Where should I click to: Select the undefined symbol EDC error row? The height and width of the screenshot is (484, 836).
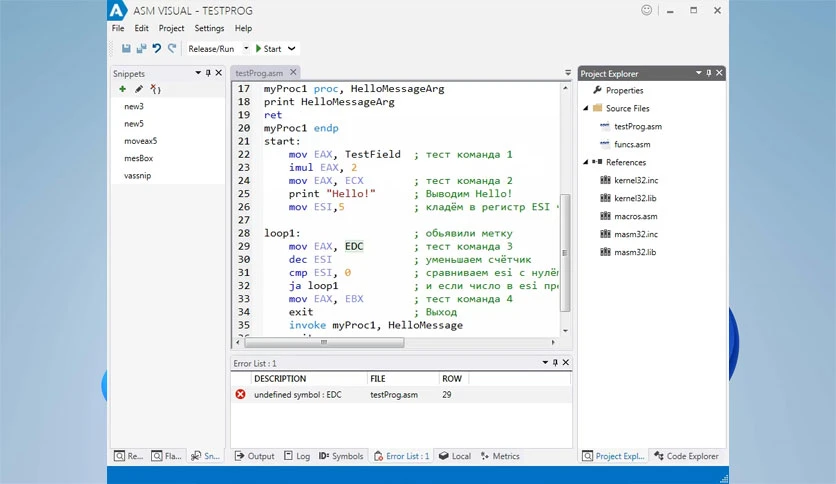[x=401, y=394]
